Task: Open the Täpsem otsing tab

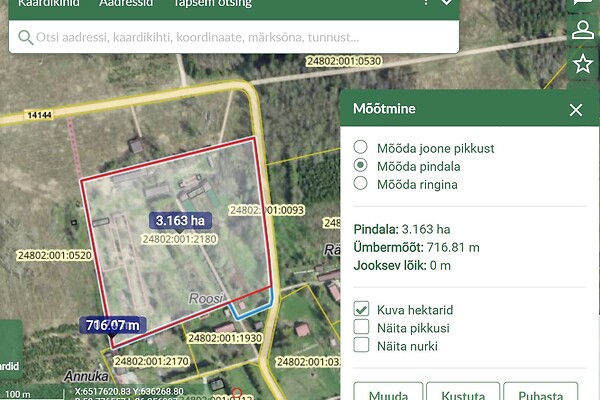Action: pyautogui.click(x=212, y=4)
